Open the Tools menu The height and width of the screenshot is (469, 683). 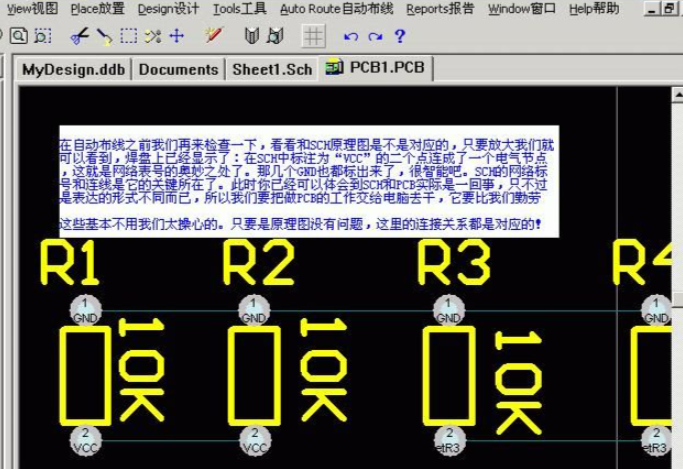[x=239, y=9]
